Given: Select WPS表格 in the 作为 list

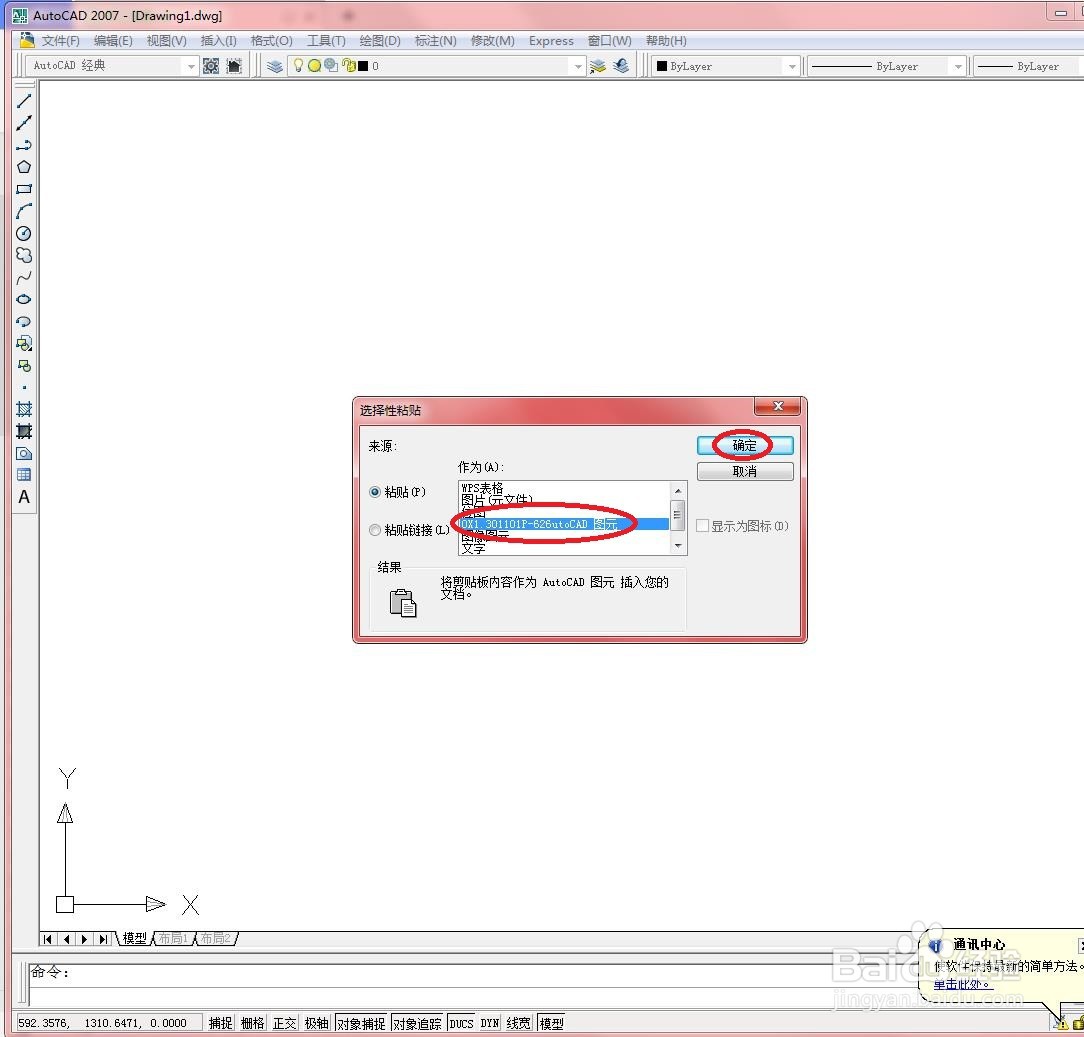Looking at the screenshot, I should [483, 487].
